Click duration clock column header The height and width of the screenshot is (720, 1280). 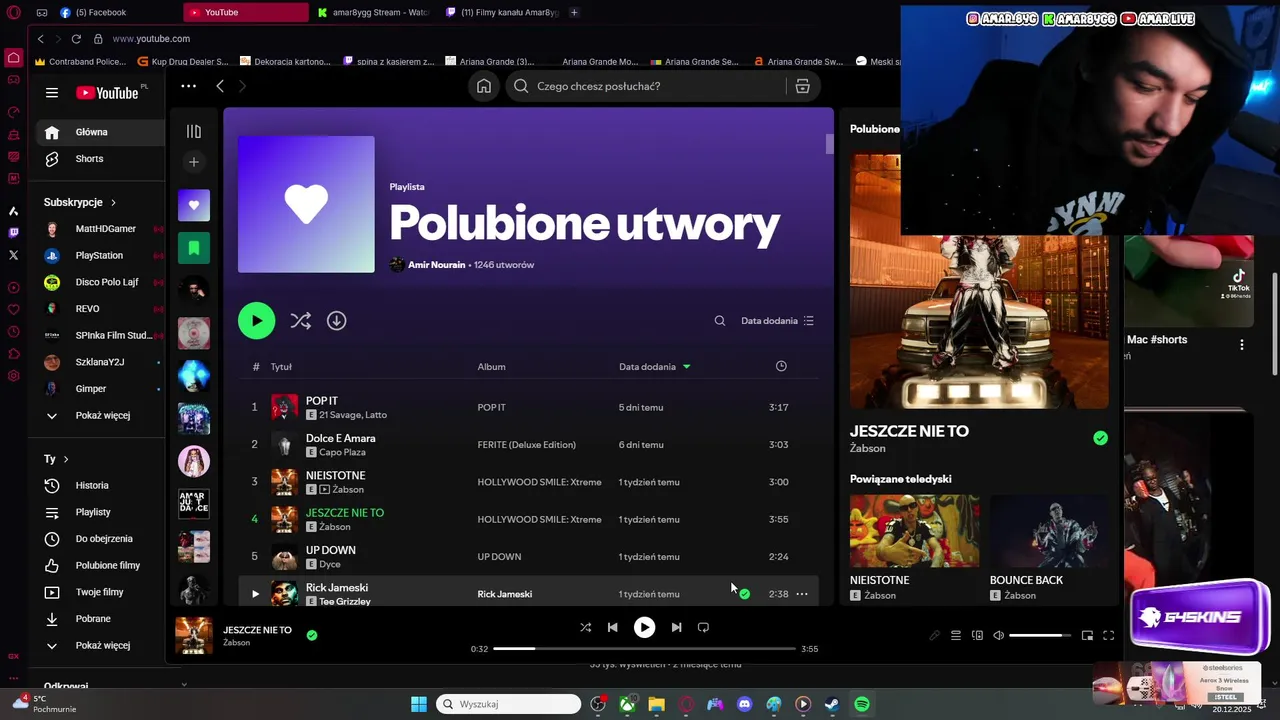coord(781,366)
